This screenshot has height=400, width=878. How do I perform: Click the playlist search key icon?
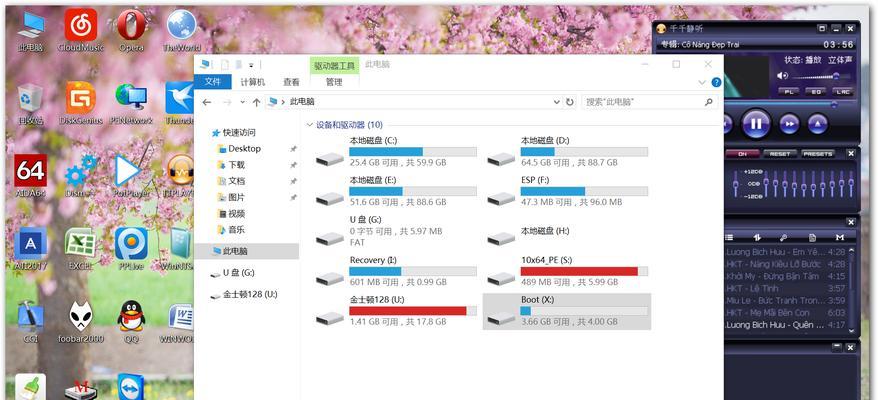[x=784, y=238]
